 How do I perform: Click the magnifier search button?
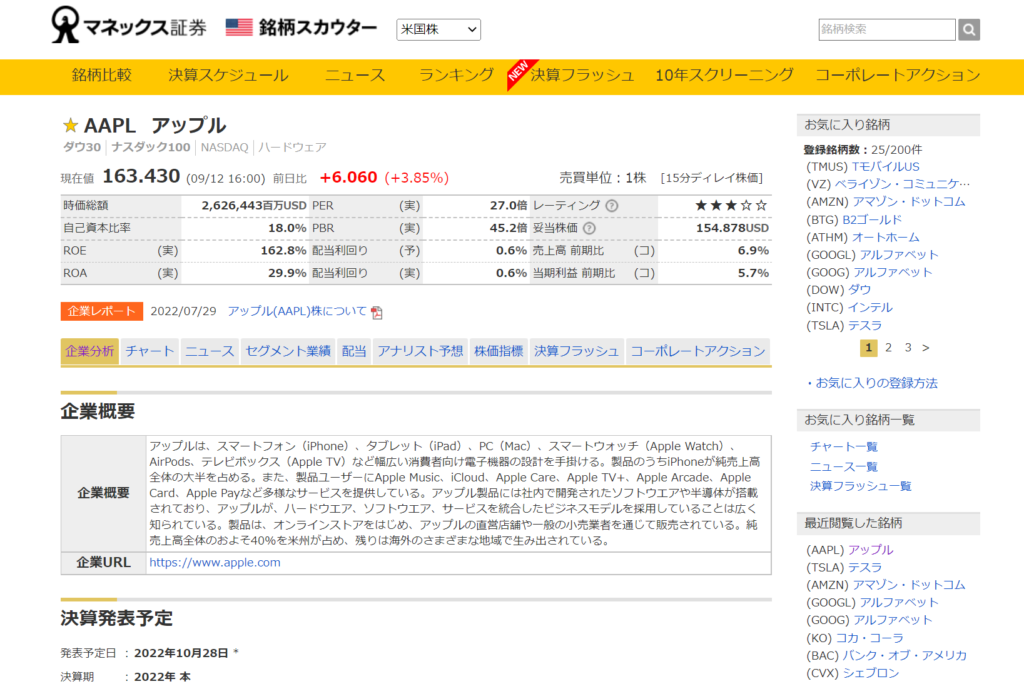(969, 30)
